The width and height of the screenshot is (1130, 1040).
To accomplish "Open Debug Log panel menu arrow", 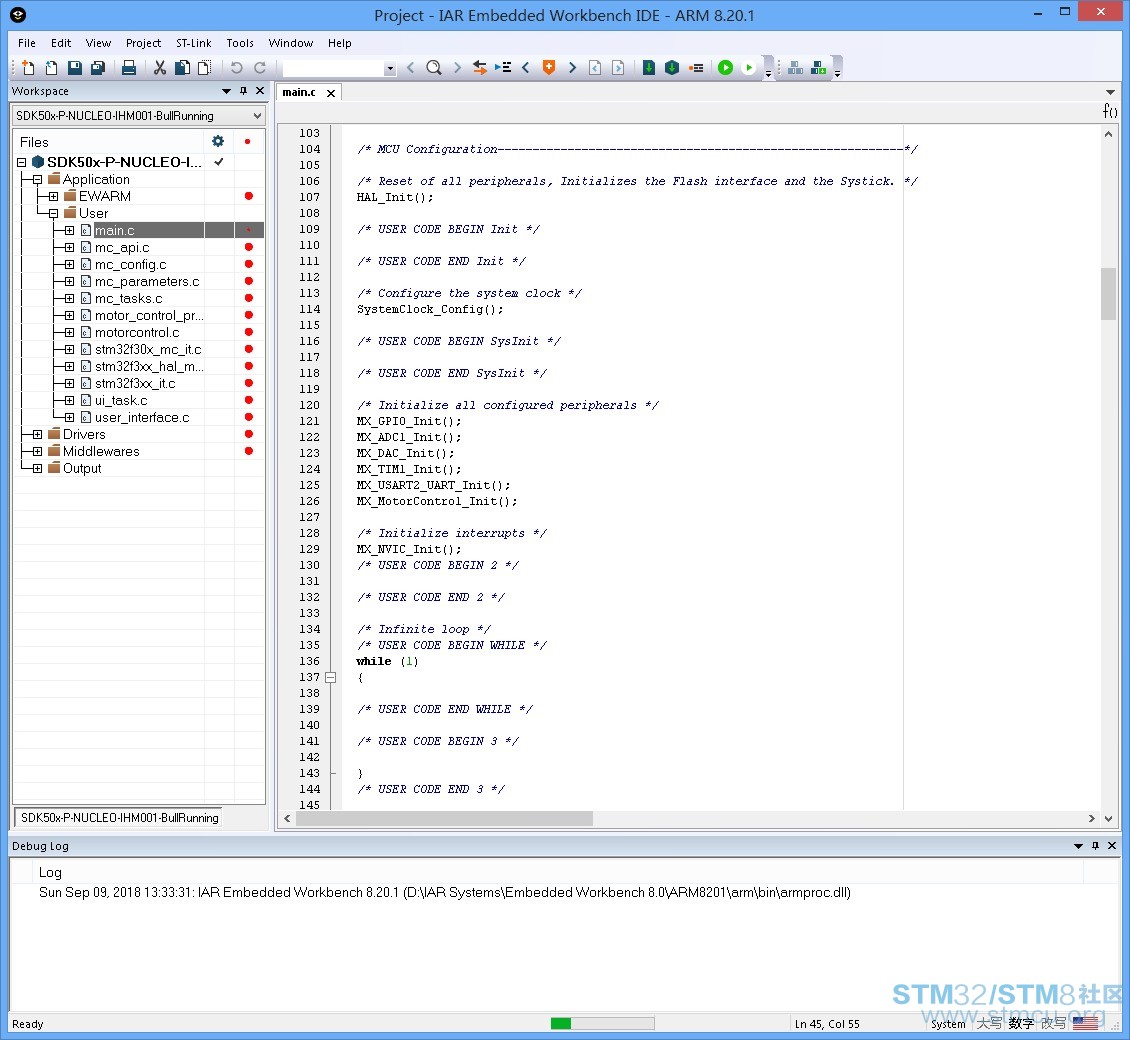I will [x=1078, y=845].
